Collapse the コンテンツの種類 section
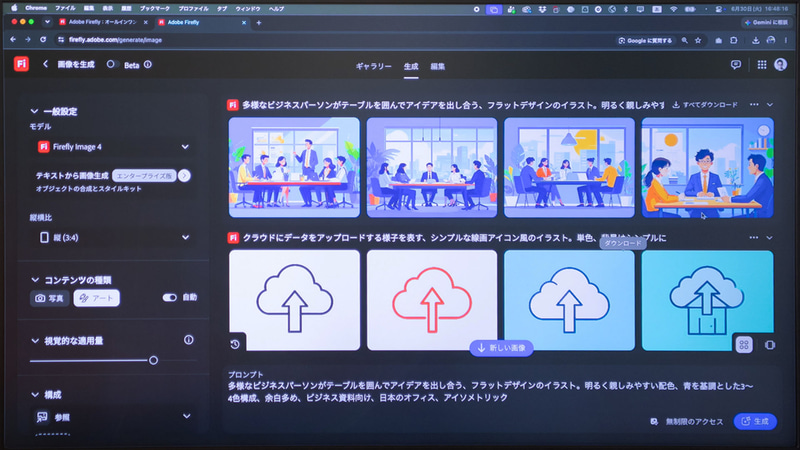Screen dimensions: 800x450 click(35, 280)
